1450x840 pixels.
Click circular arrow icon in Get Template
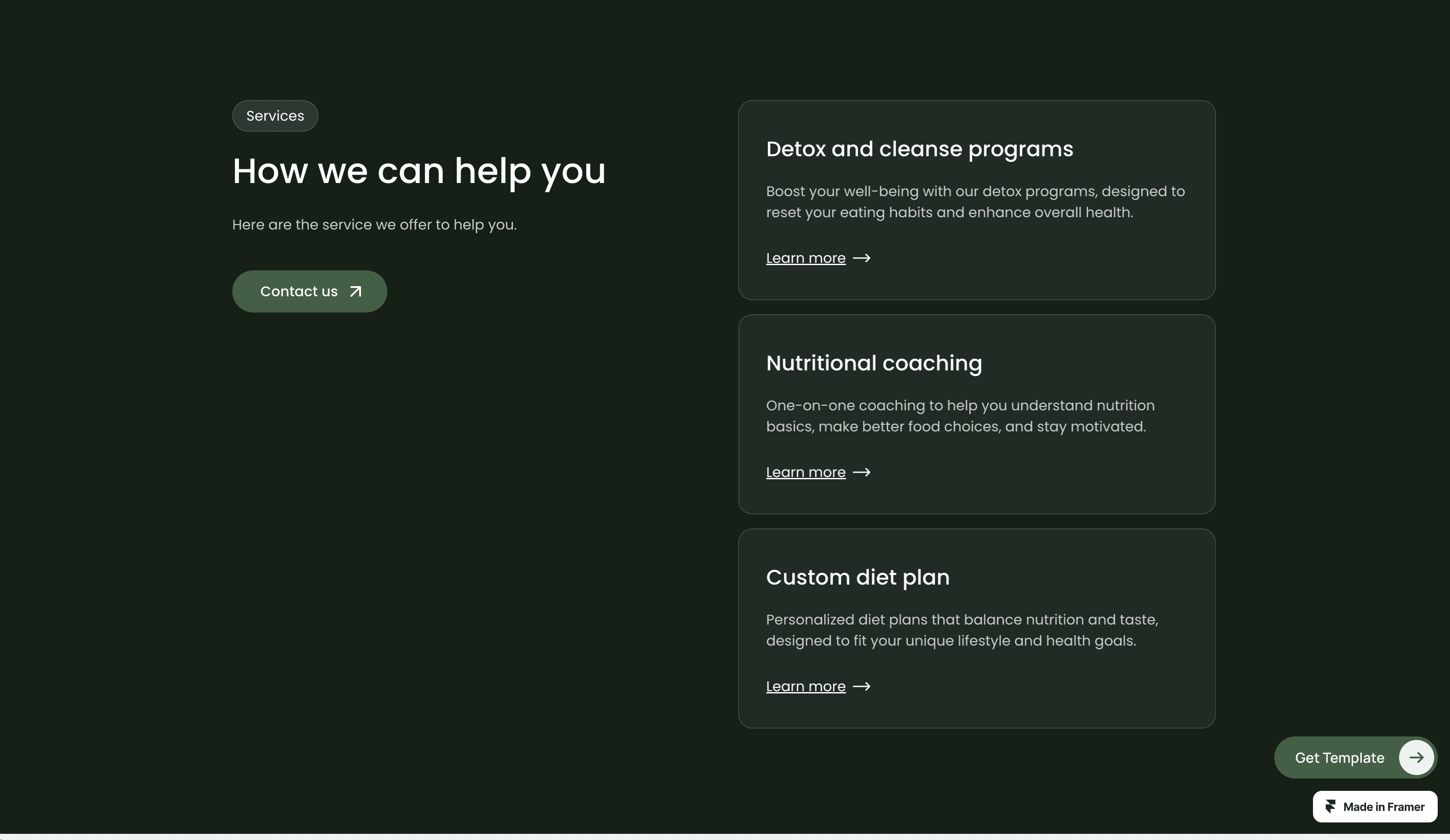point(1416,758)
